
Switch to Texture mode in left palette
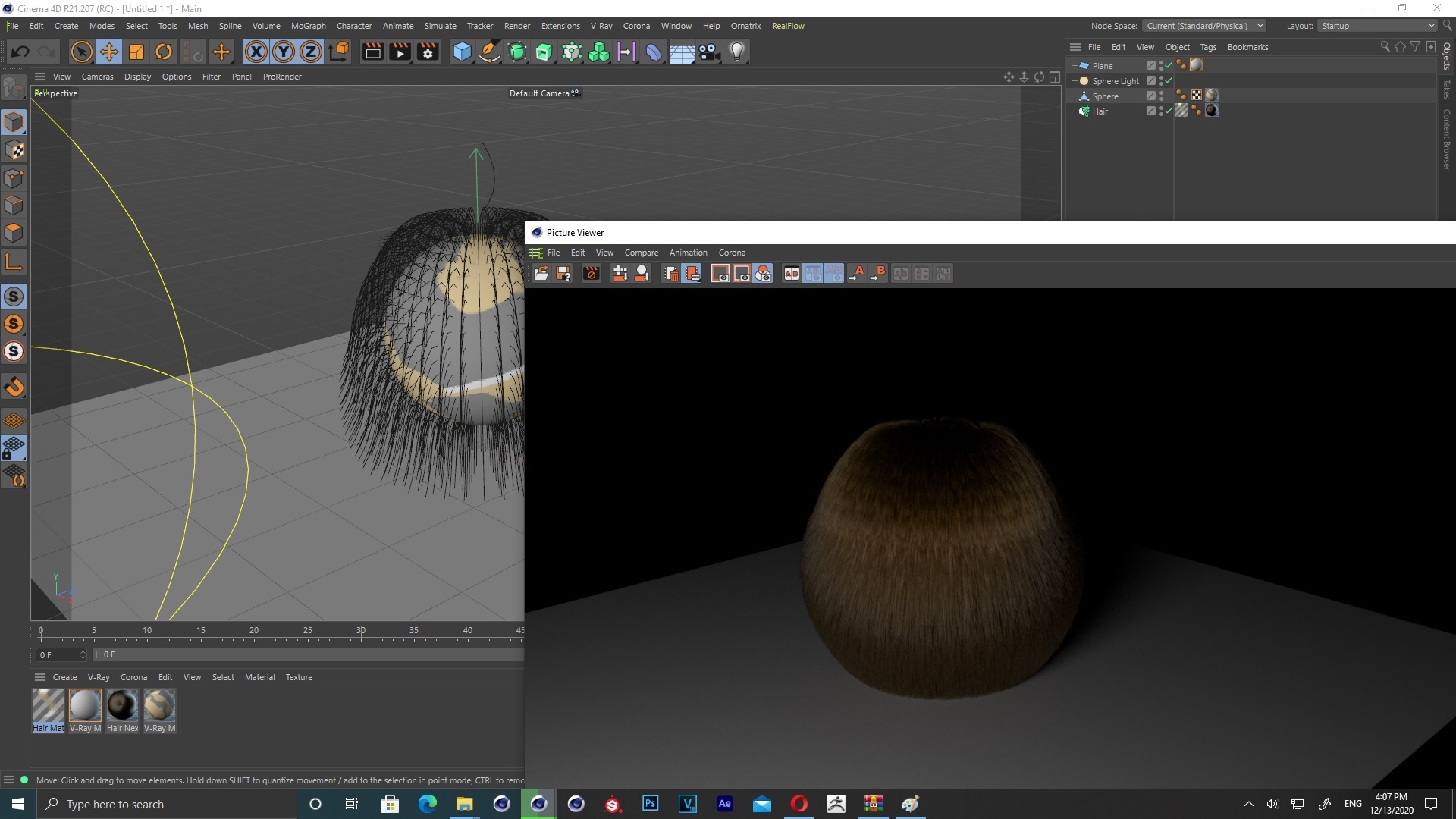14,150
